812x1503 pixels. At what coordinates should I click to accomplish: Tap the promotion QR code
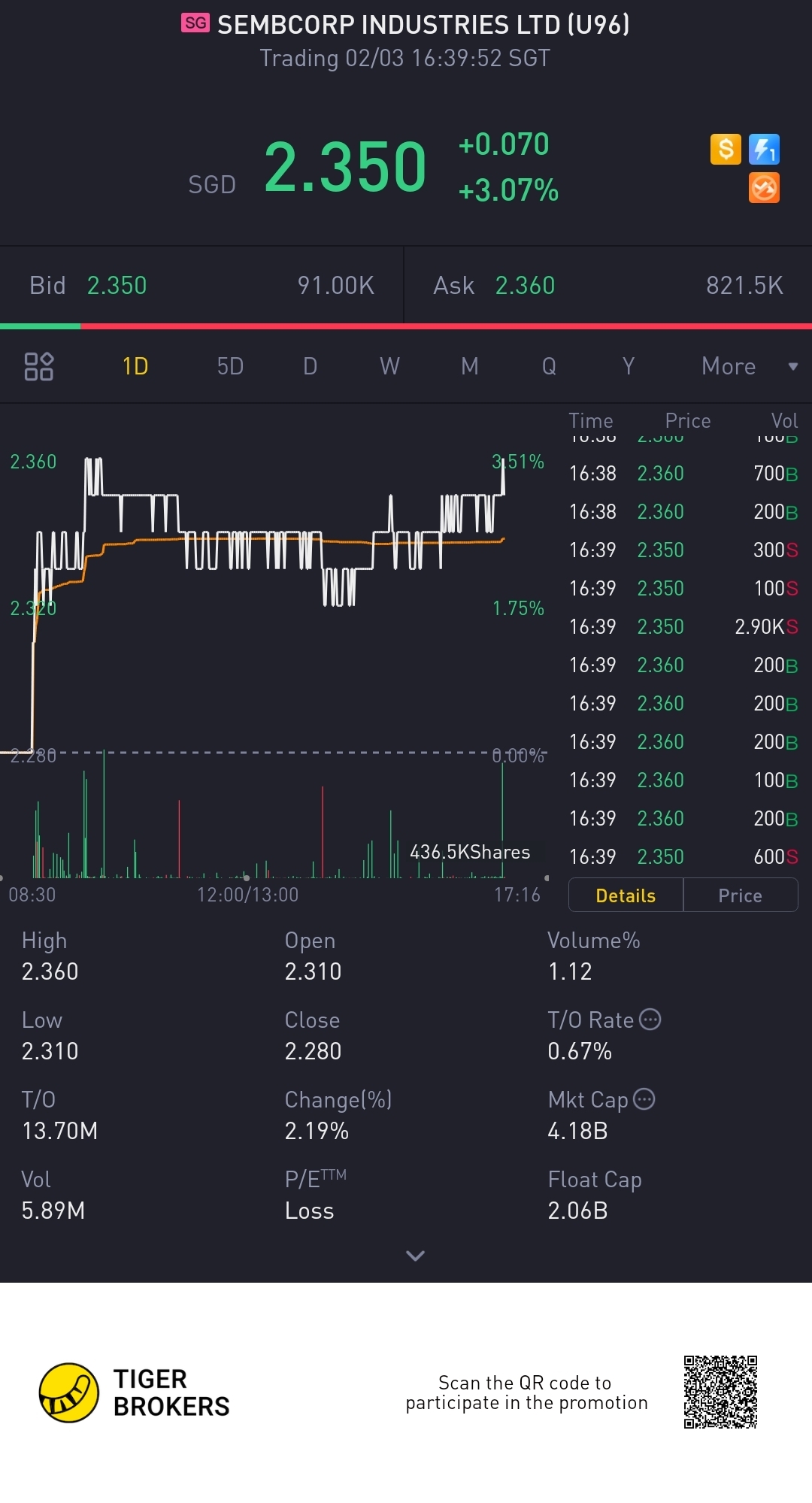pyautogui.click(x=720, y=1392)
